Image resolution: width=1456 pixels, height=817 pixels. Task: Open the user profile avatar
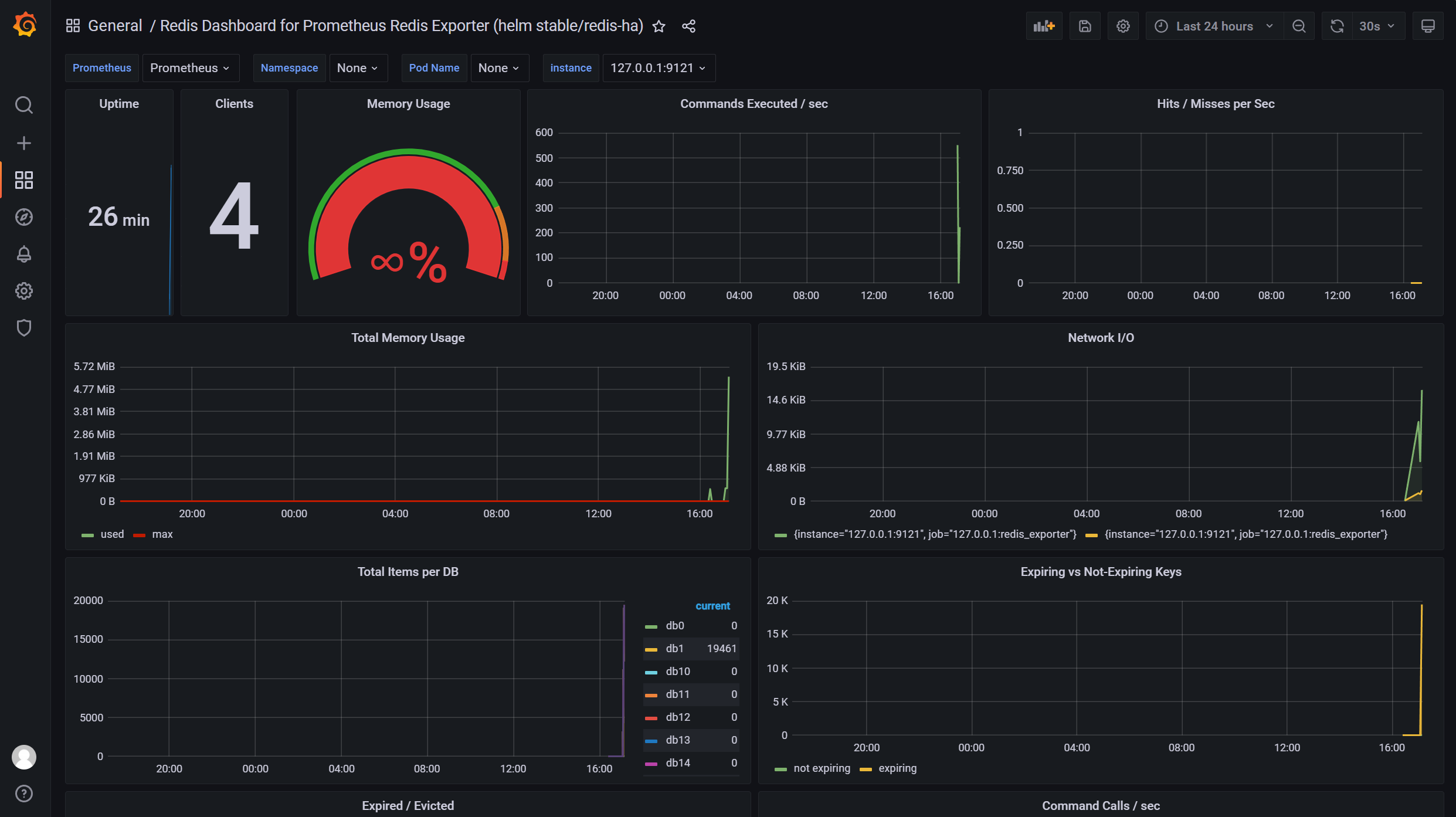pos(24,757)
